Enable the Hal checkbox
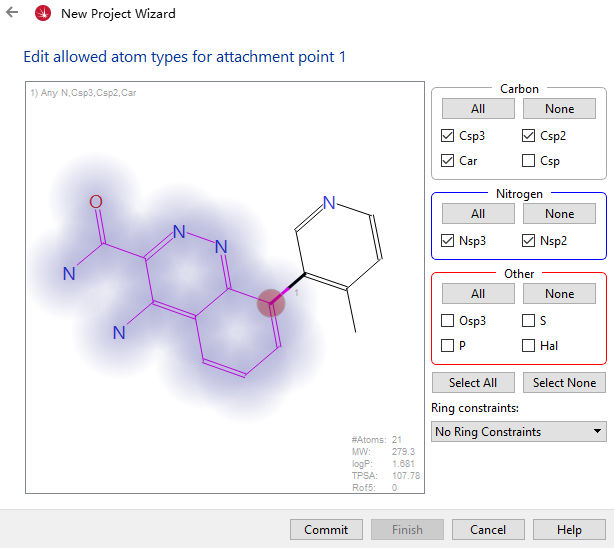The height and width of the screenshot is (548, 614). click(528, 345)
